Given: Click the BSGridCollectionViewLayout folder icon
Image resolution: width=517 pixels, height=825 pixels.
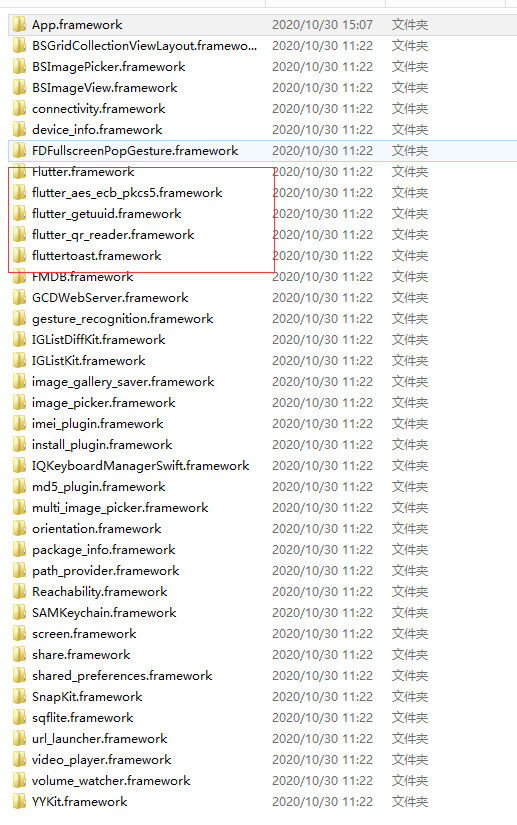Looking at the screenshot, I should coord(19,46).
